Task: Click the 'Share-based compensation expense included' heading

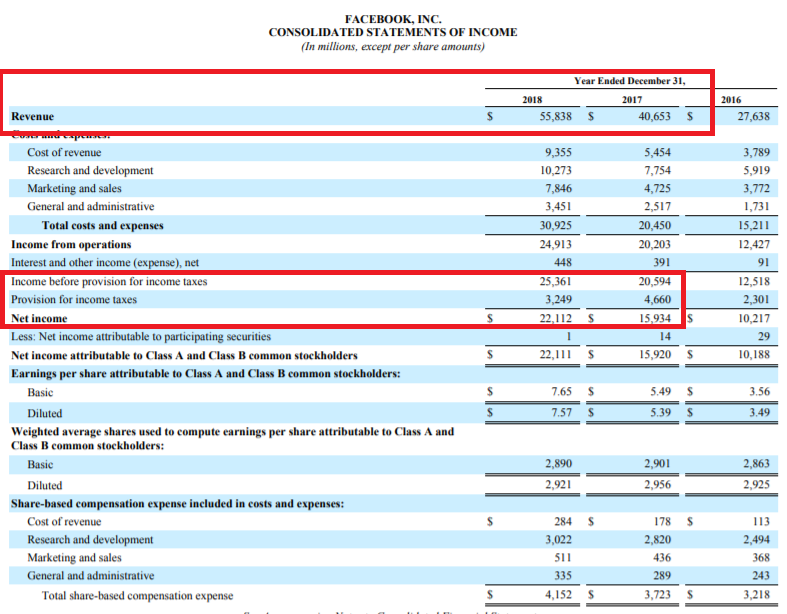Action: [178, 504]
